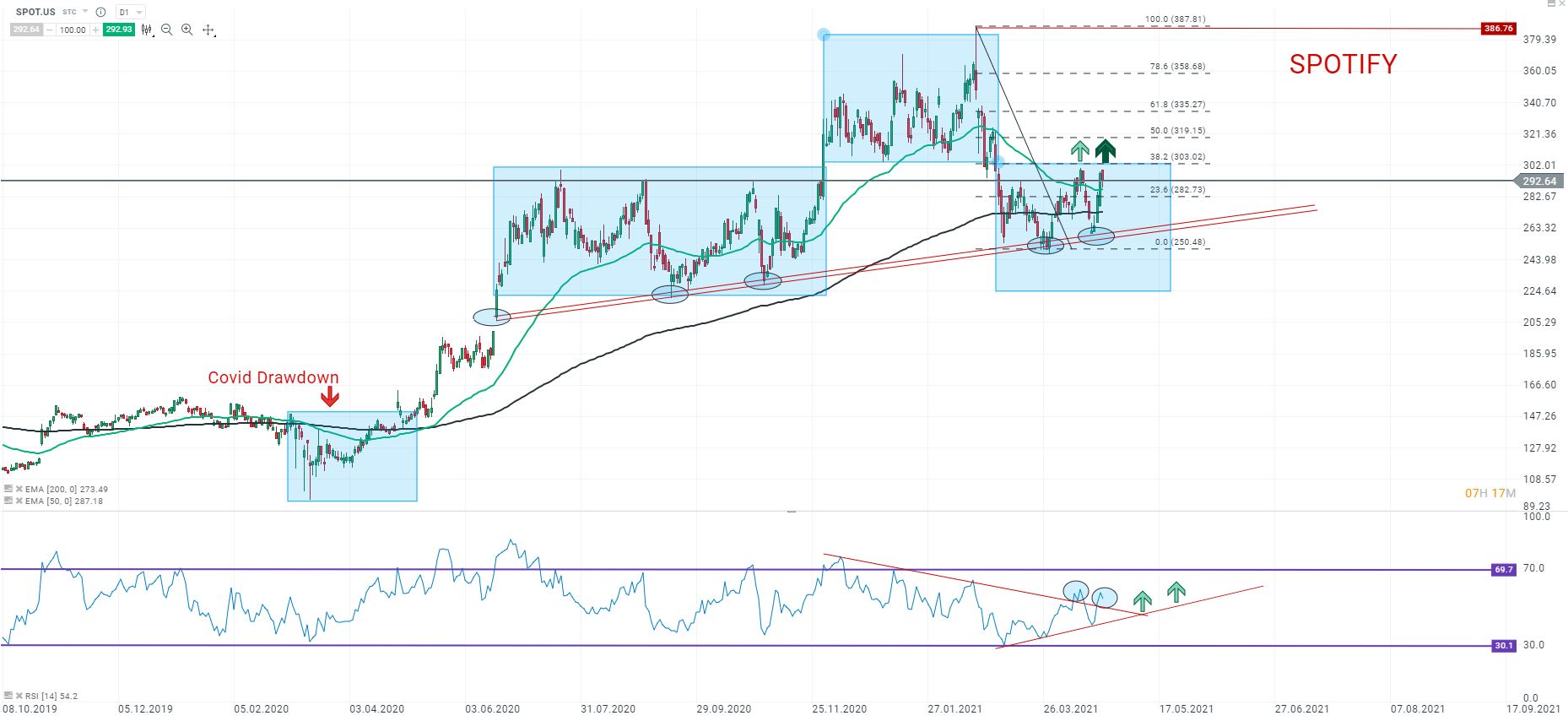Click the Fibonacci 61.8 (335.27) label

[x=1177, y=105]
